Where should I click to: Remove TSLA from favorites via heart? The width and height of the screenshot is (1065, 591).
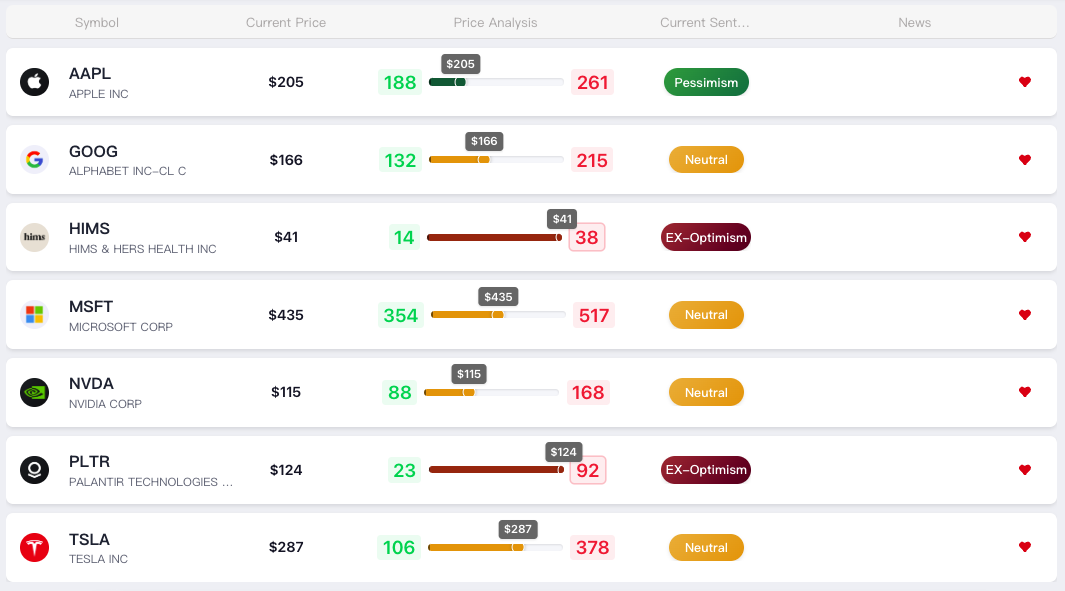(x=1025, y=547)
